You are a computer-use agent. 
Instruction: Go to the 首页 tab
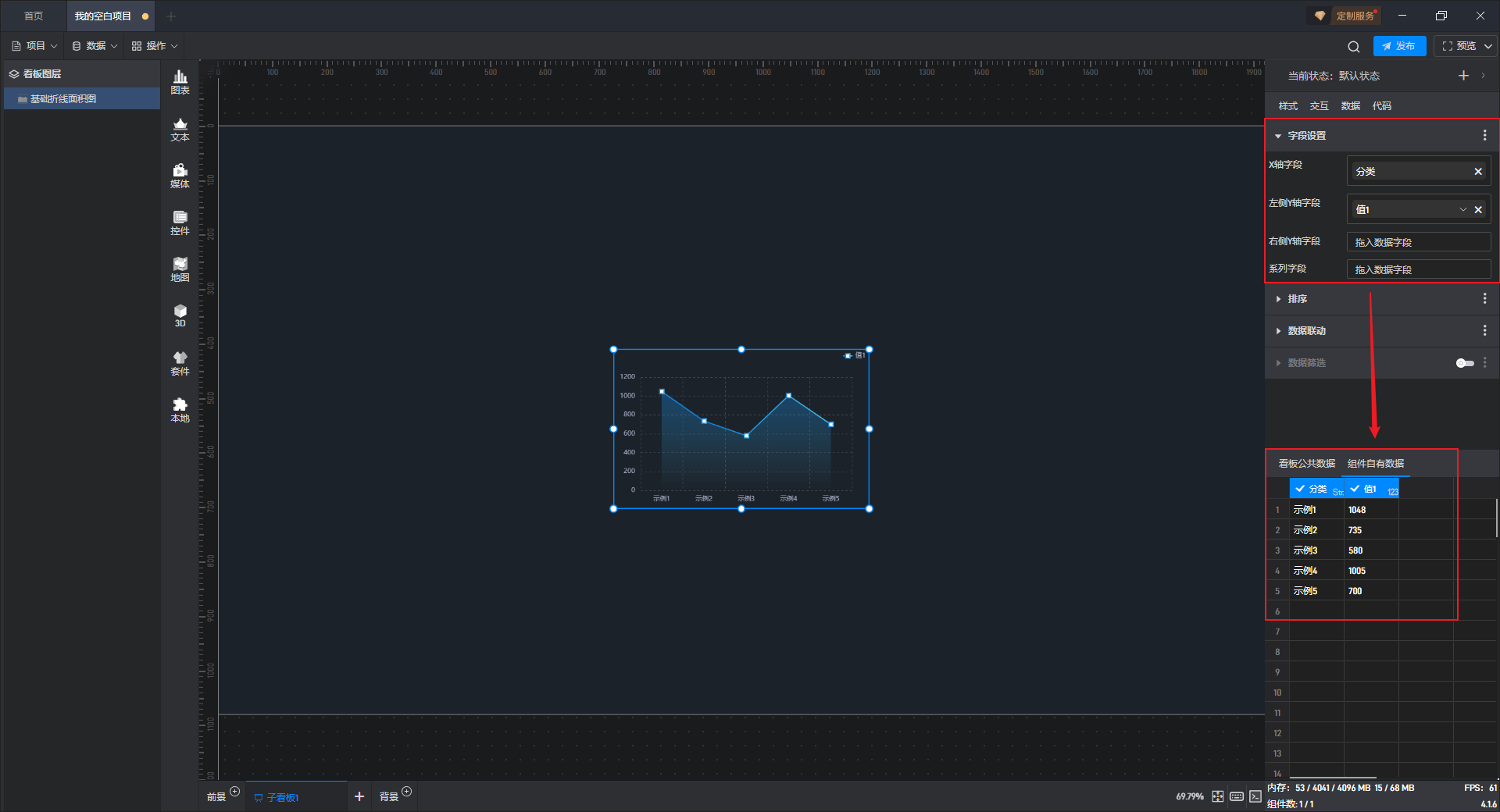[33, 16]
